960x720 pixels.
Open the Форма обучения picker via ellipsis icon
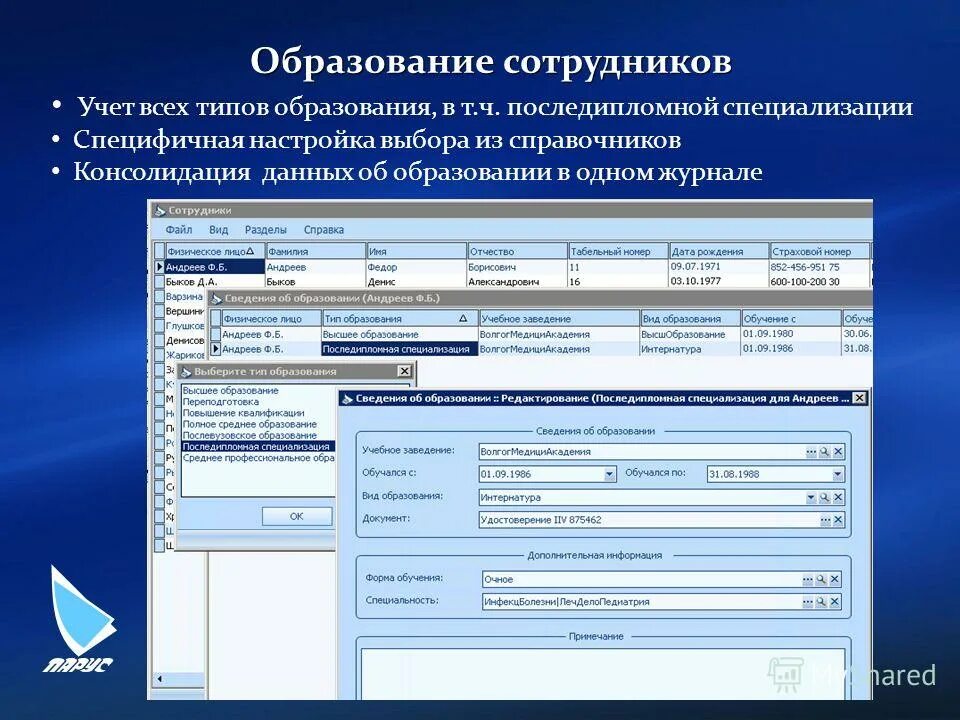[808, 577]
